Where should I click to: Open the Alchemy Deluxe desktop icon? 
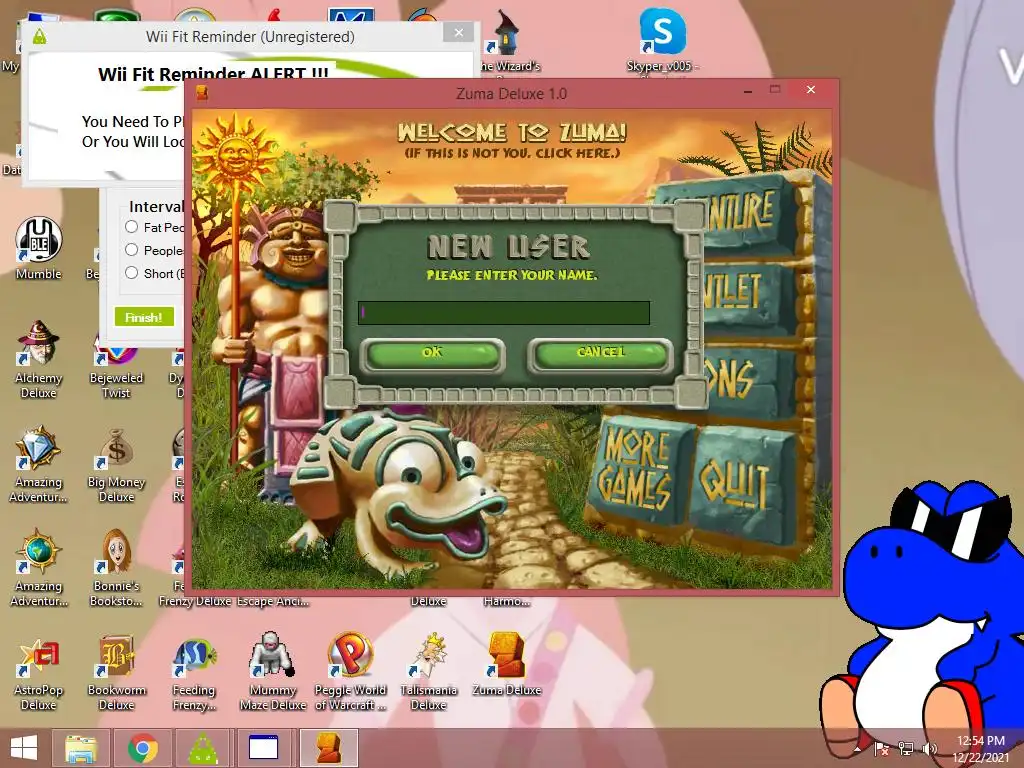point(39,359)
